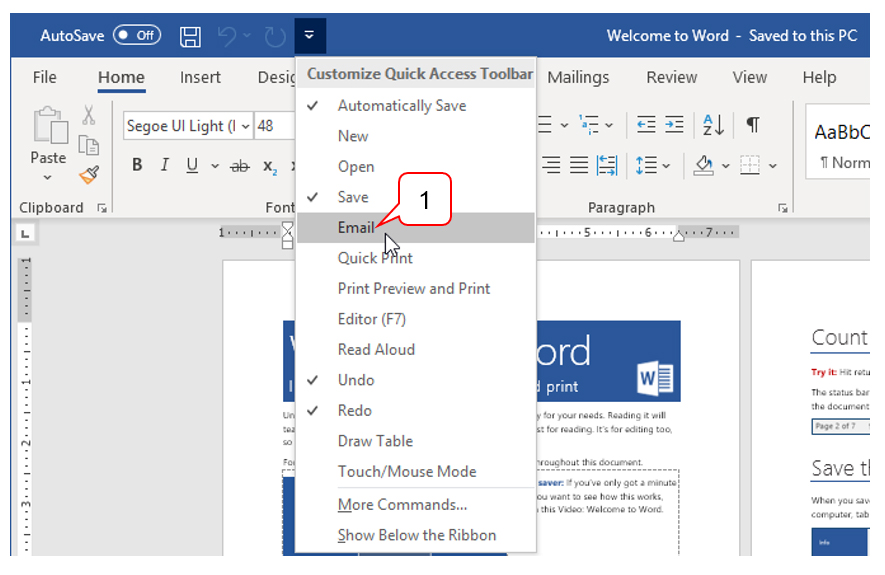Click the Distributed alignment icon
The height and width of the screenshot is (575, 885).
(x=607, y=165)
